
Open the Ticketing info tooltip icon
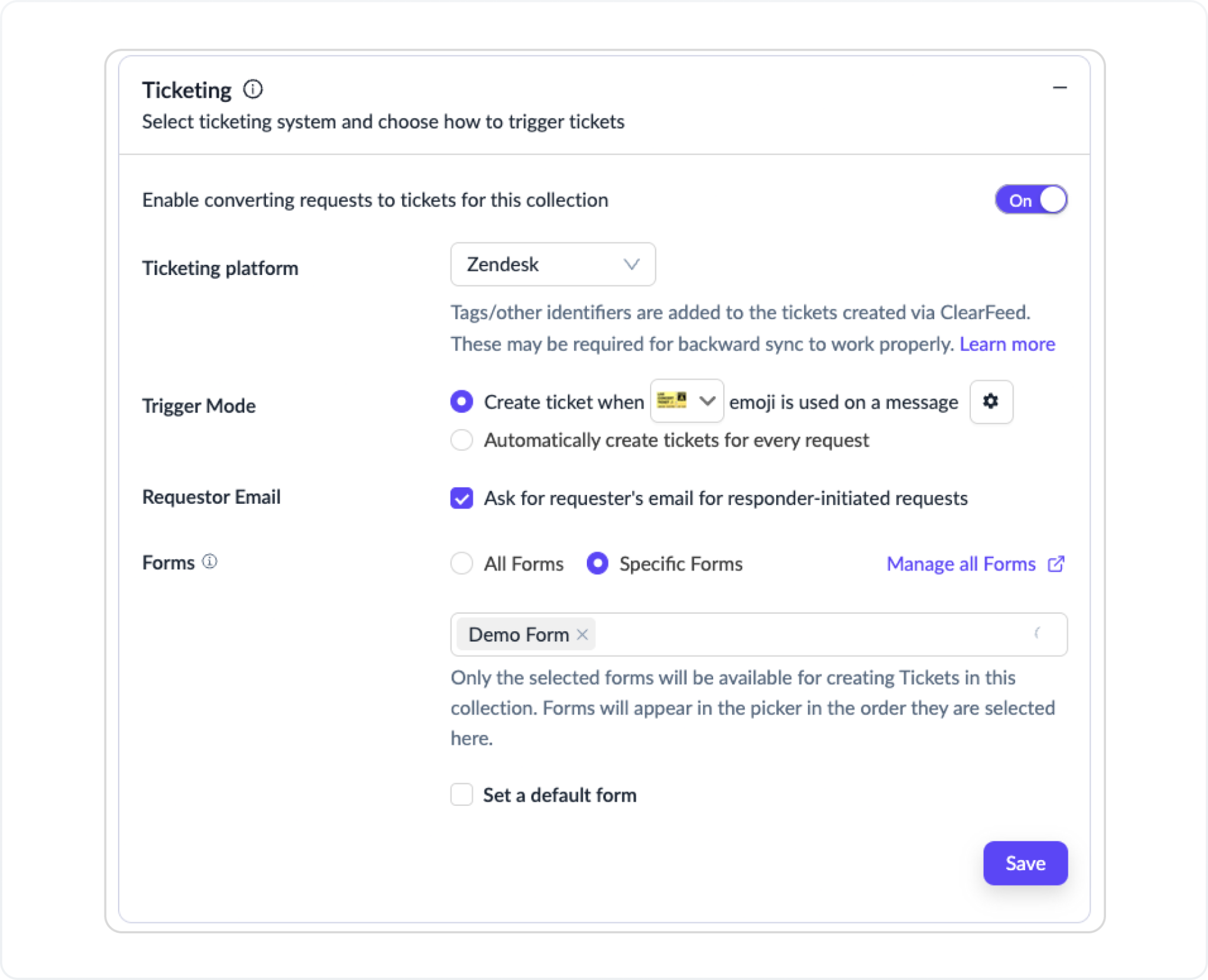(254, 90)
